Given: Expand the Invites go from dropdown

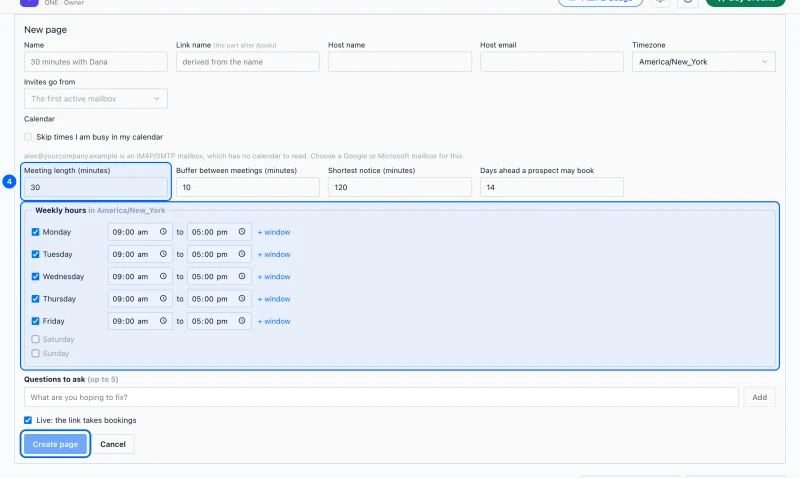Looking at the screenshot, I should coord(95,98).
